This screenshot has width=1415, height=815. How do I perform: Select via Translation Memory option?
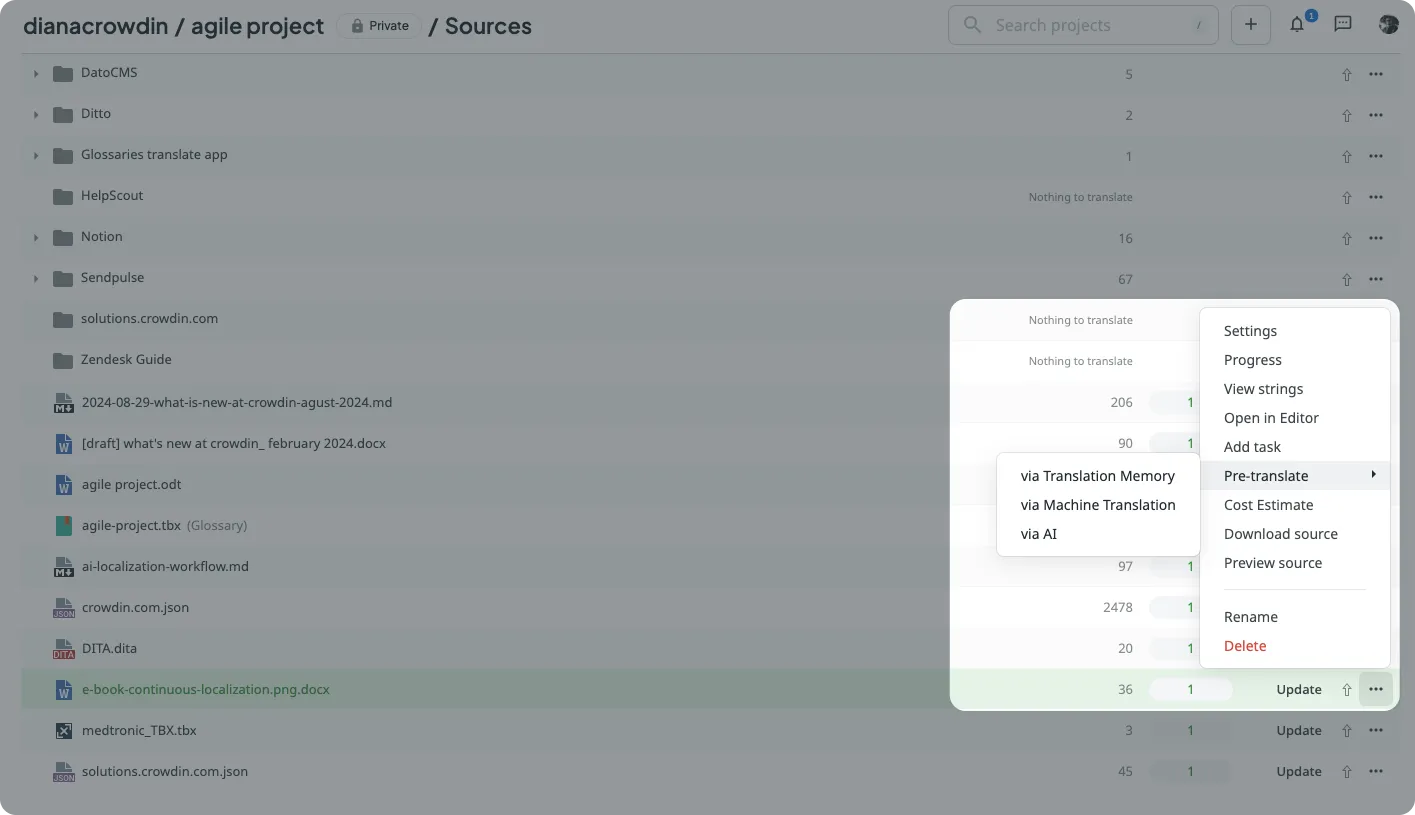coord(1097,476)
